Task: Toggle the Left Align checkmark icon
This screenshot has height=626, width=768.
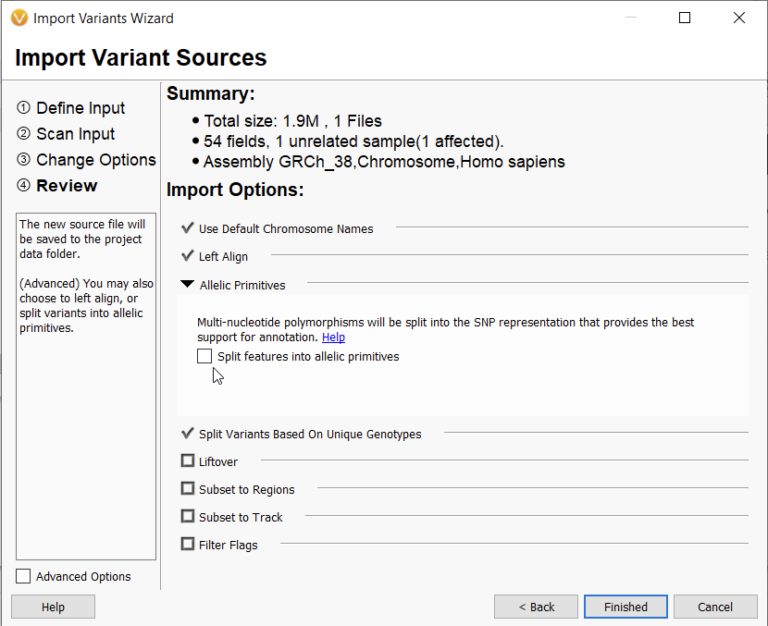Action: coord(187,256)
